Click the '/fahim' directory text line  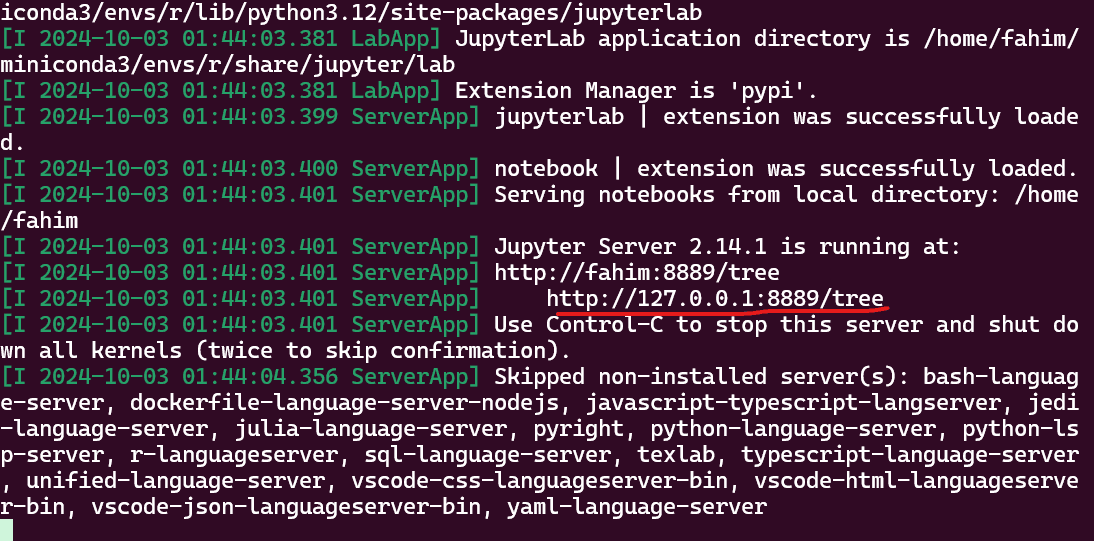coord(39,221)
